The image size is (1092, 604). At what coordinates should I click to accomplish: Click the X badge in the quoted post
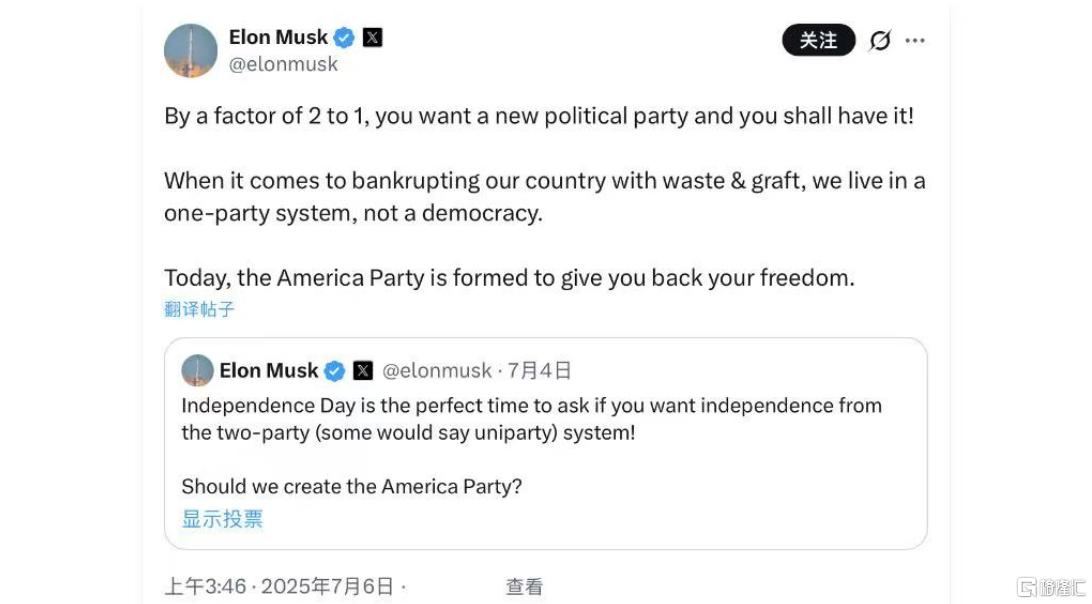pos(363,371)
